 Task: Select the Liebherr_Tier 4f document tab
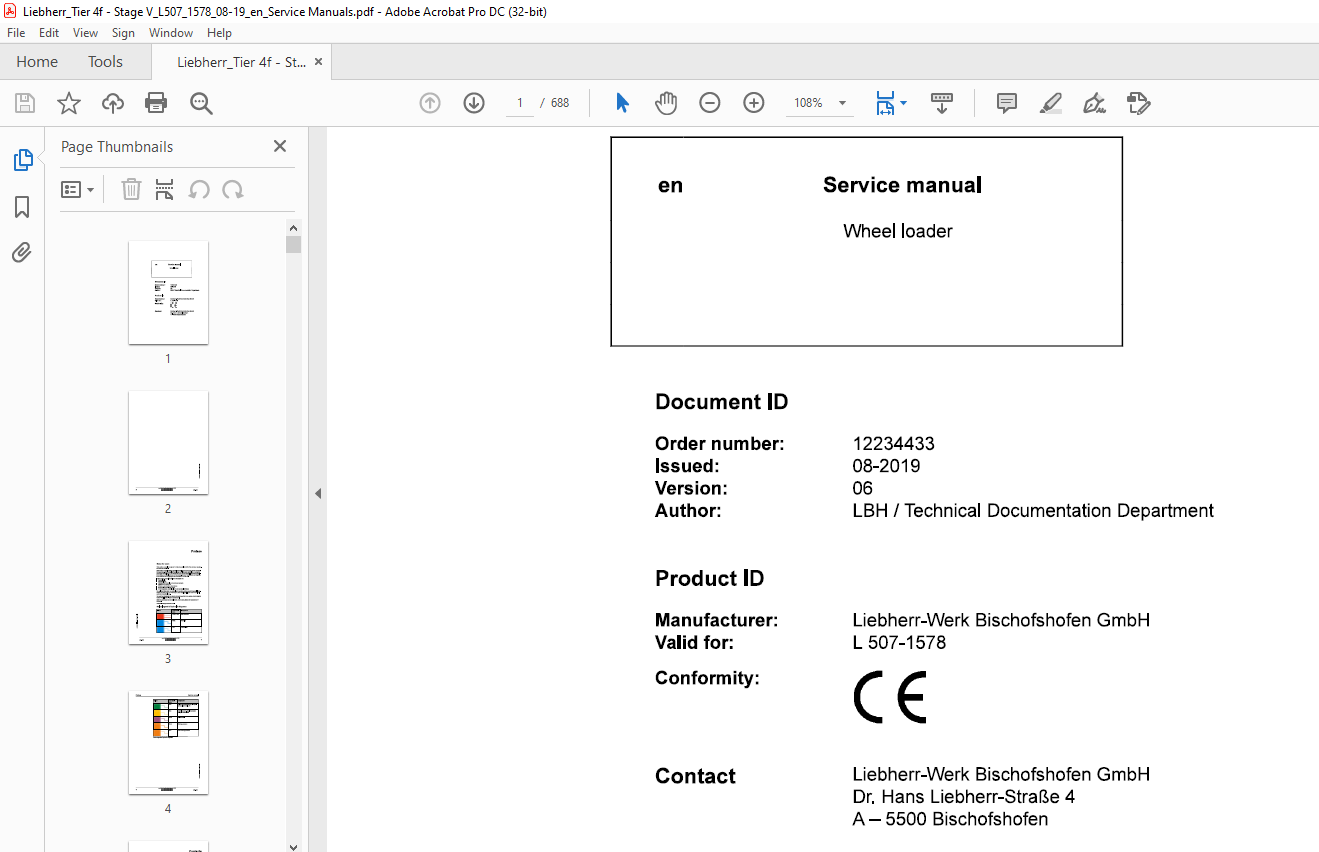[x=241, y=62]
